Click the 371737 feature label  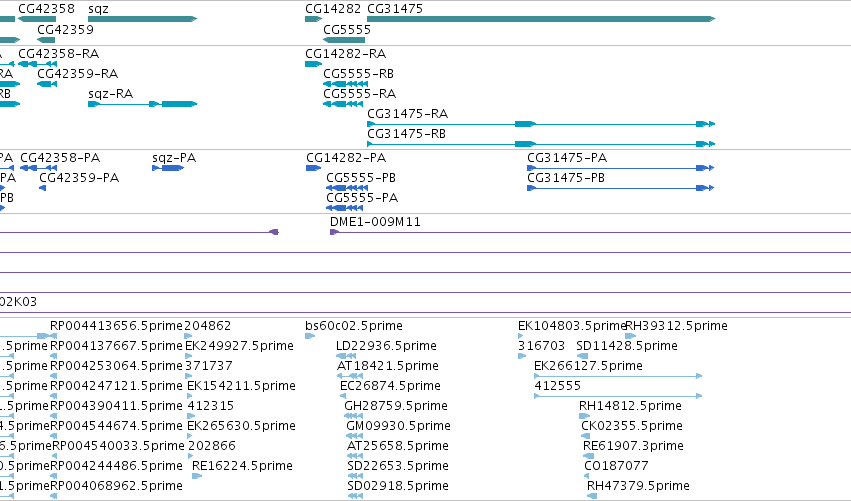tap(209, 366)
